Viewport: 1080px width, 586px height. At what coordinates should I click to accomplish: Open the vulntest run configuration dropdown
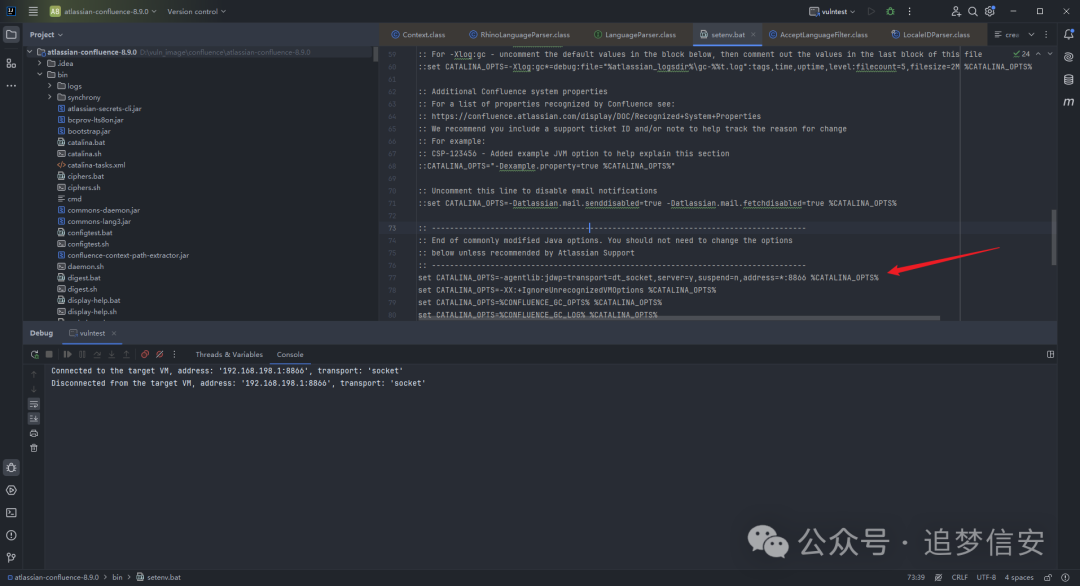click(832, 12)
